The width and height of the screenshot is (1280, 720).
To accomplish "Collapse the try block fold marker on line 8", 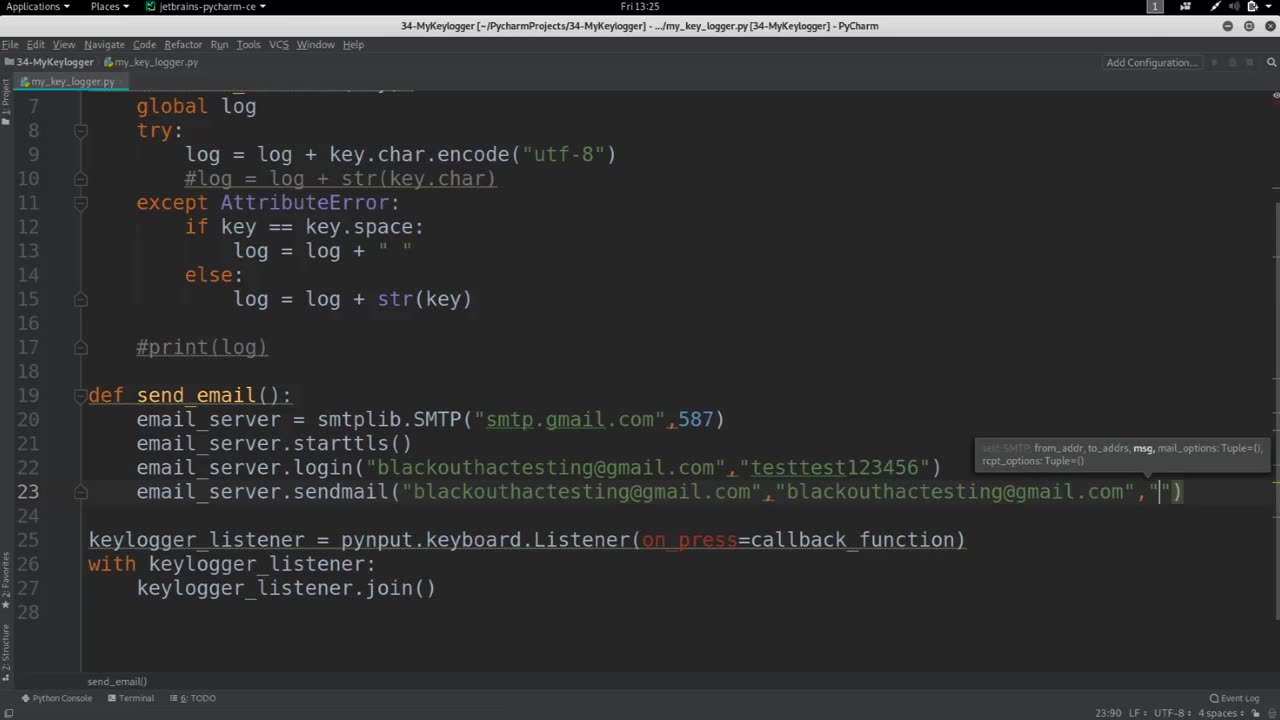I will tap(81, 130).
